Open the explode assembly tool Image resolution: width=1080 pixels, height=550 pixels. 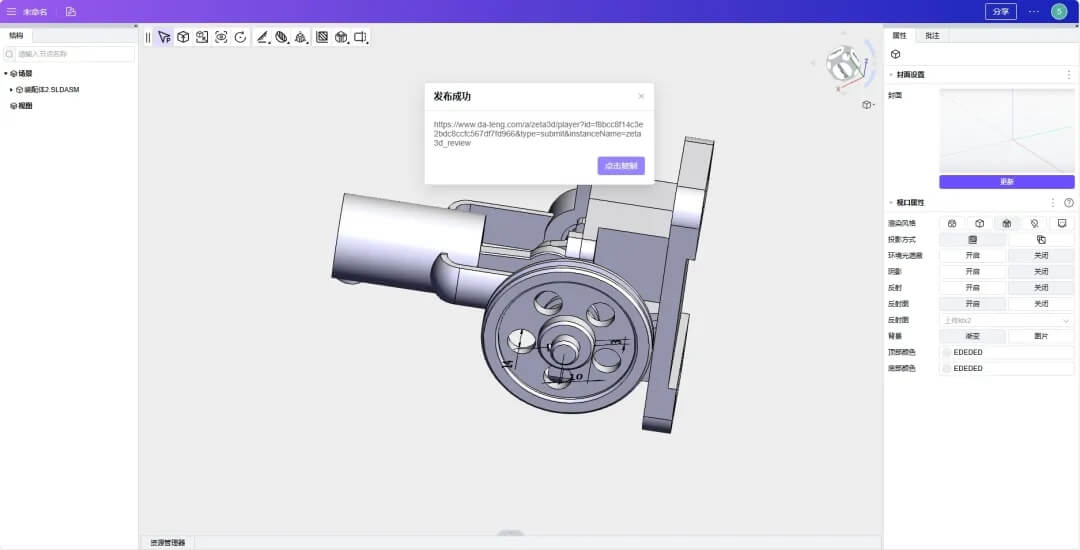(301, 37)
